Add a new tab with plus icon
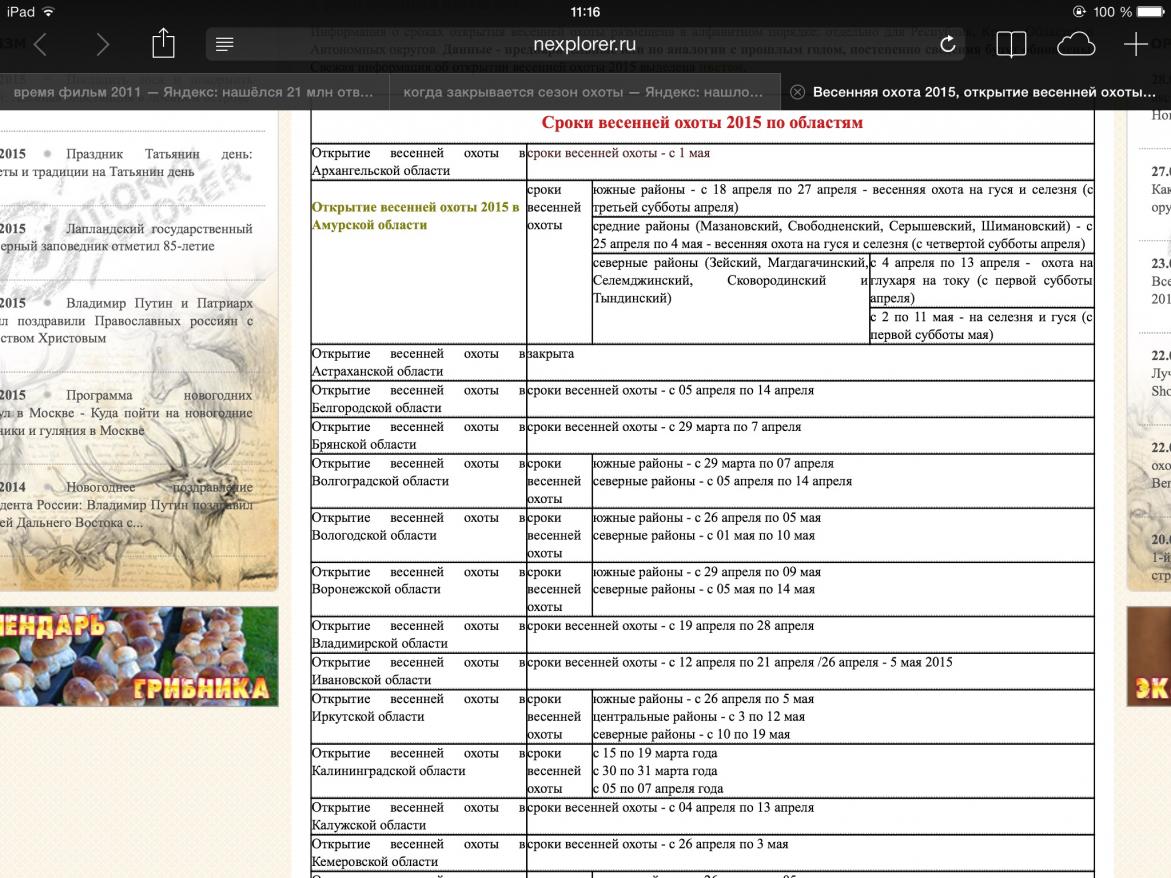The image size is (1171, 878). [x=1136, y=45]
